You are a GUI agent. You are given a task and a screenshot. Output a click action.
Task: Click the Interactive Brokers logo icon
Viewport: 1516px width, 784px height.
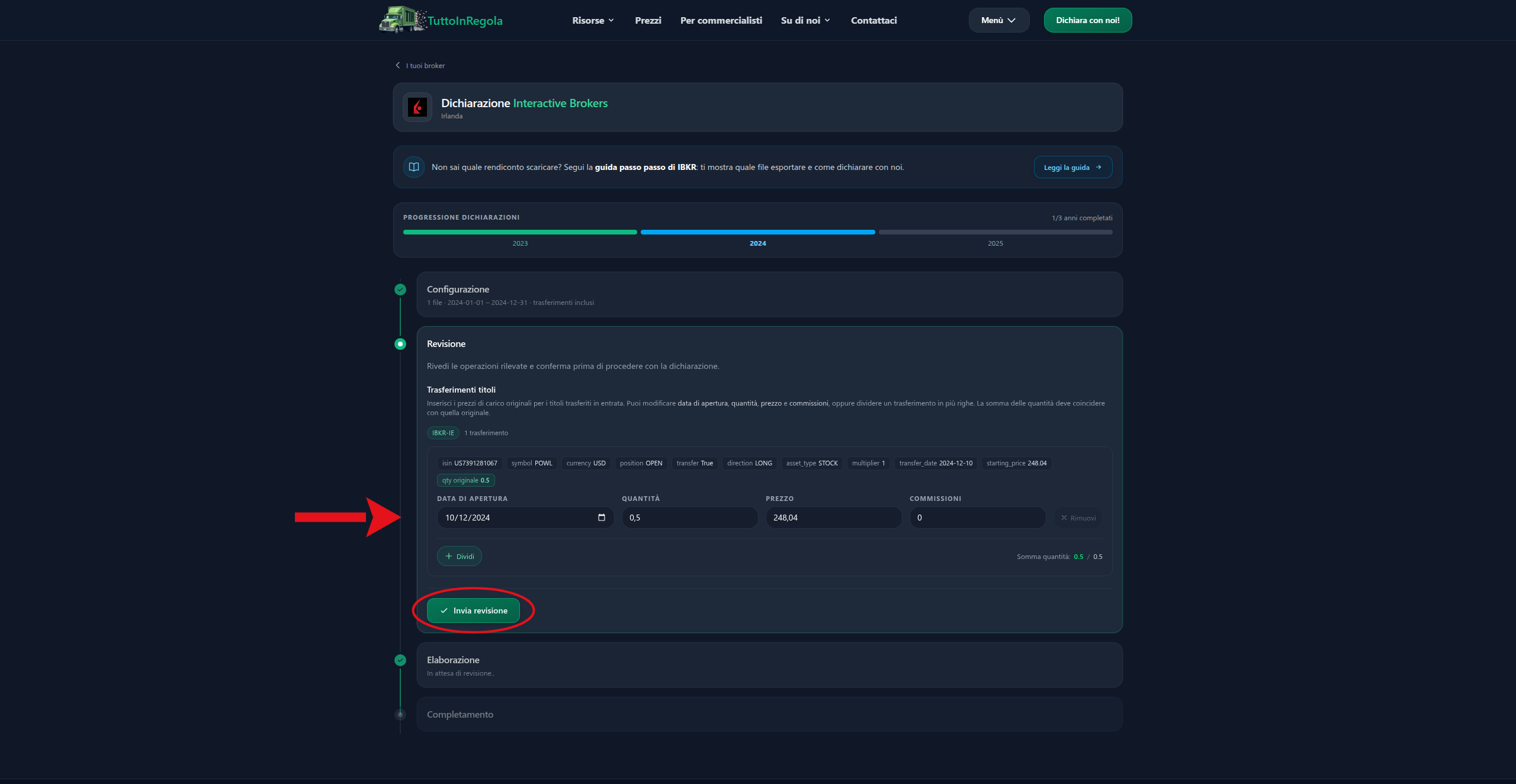click(x=417, y=107)
